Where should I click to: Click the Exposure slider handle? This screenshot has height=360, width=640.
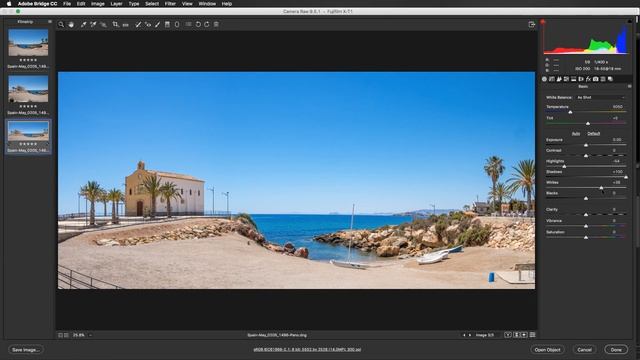pyautogui.click(x=586, y=145)
